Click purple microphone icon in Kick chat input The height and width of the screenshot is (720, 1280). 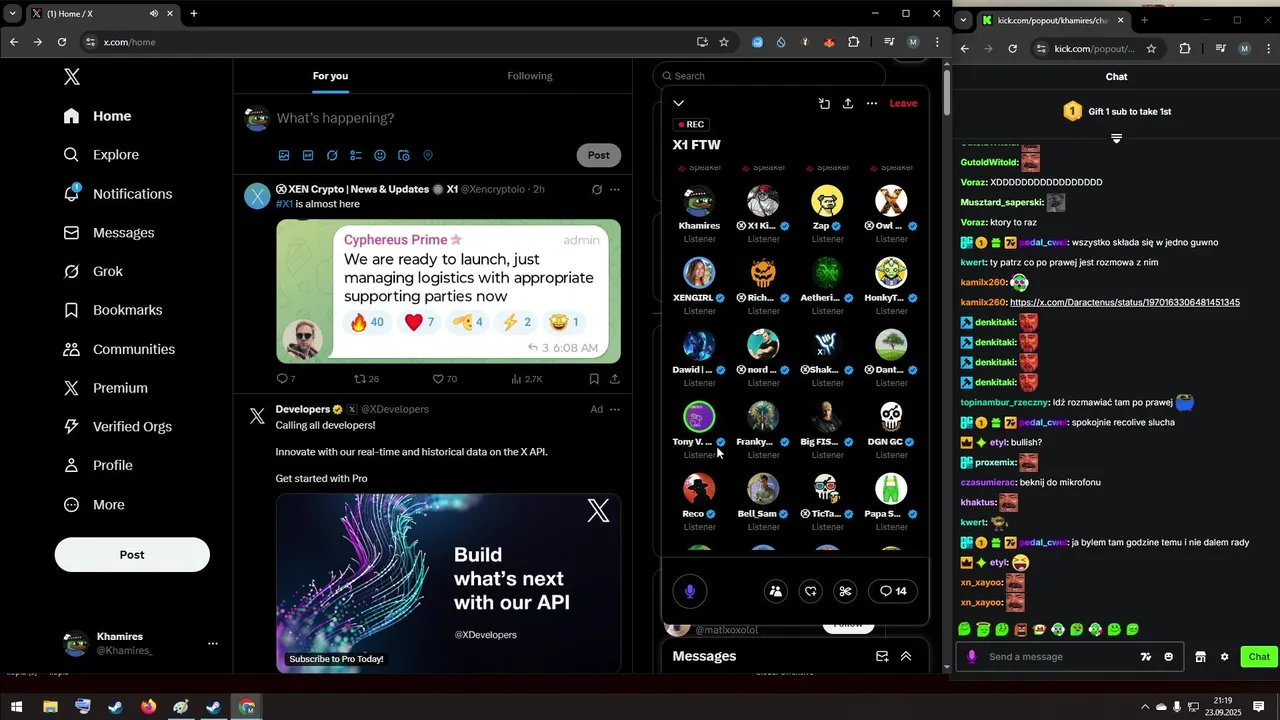point(972,657)
